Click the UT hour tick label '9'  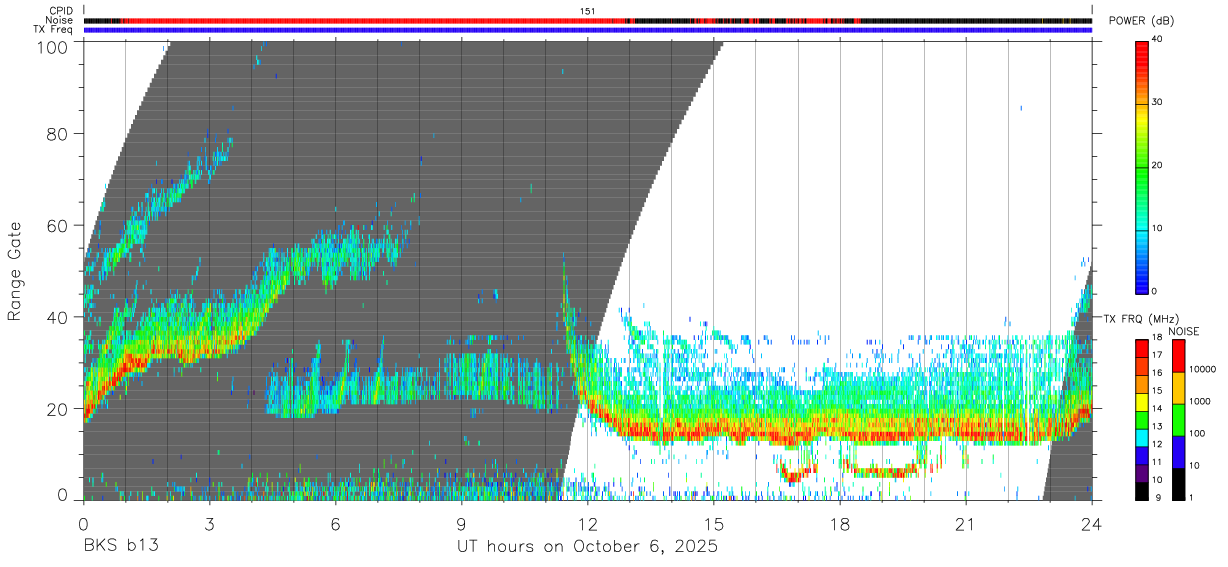tap(461, 523)
